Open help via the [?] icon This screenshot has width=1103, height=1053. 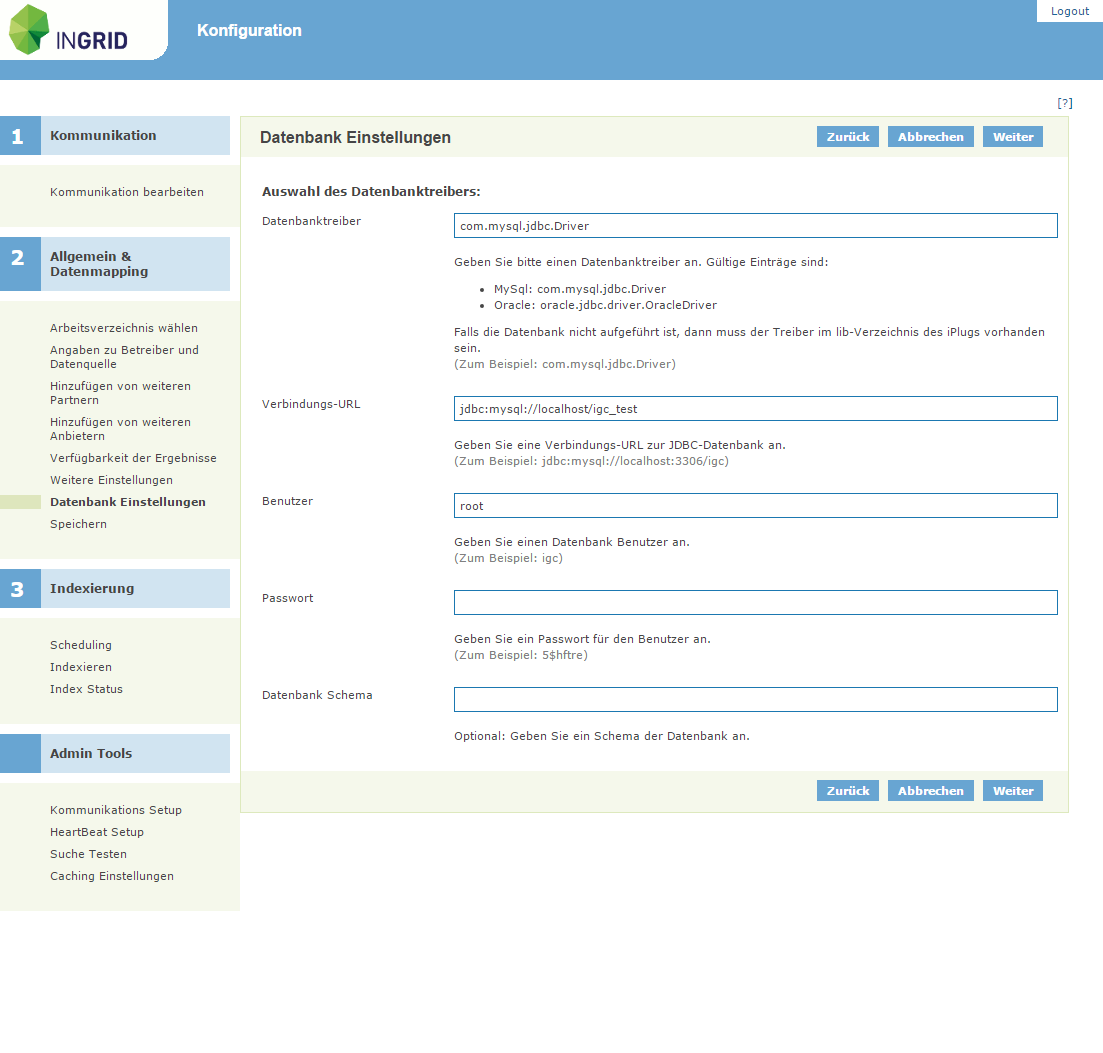(x=1065, y=102)
